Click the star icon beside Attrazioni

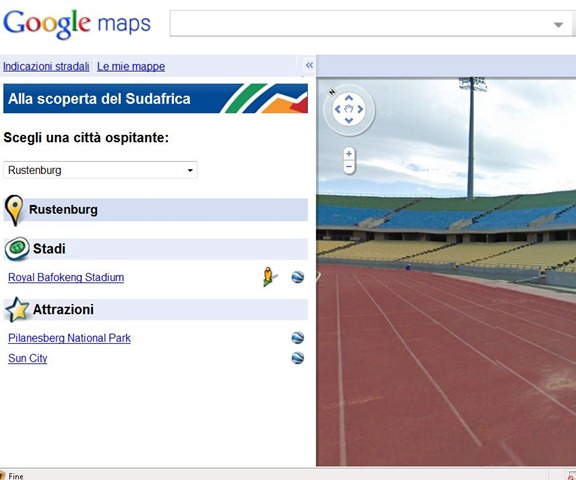click(x=17, y=310)
